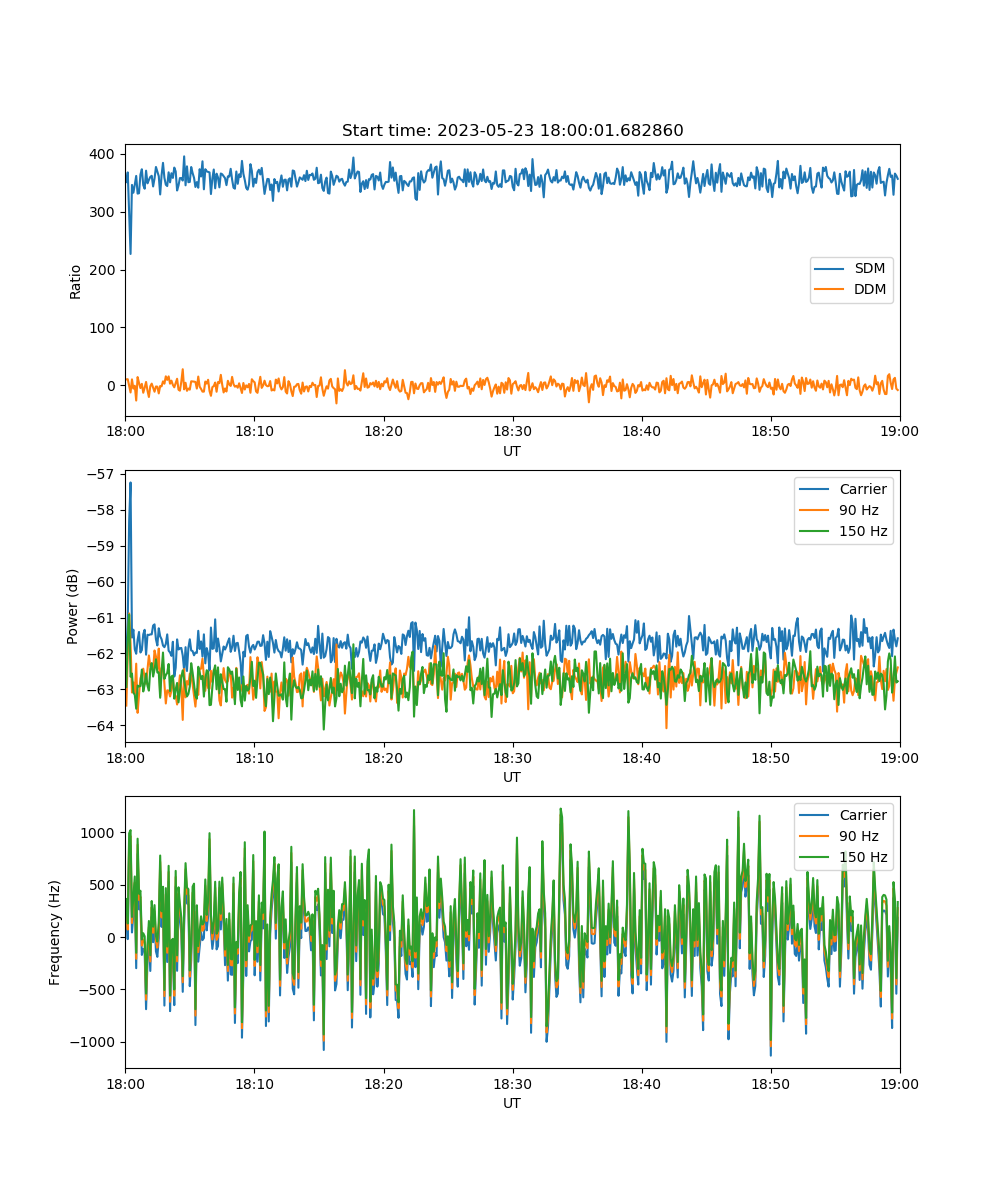The height and width of the screenshot is (1200, 1000).
Task: Click the Frequency (Hz) y-axis label
Action: (x=55, y=932)
